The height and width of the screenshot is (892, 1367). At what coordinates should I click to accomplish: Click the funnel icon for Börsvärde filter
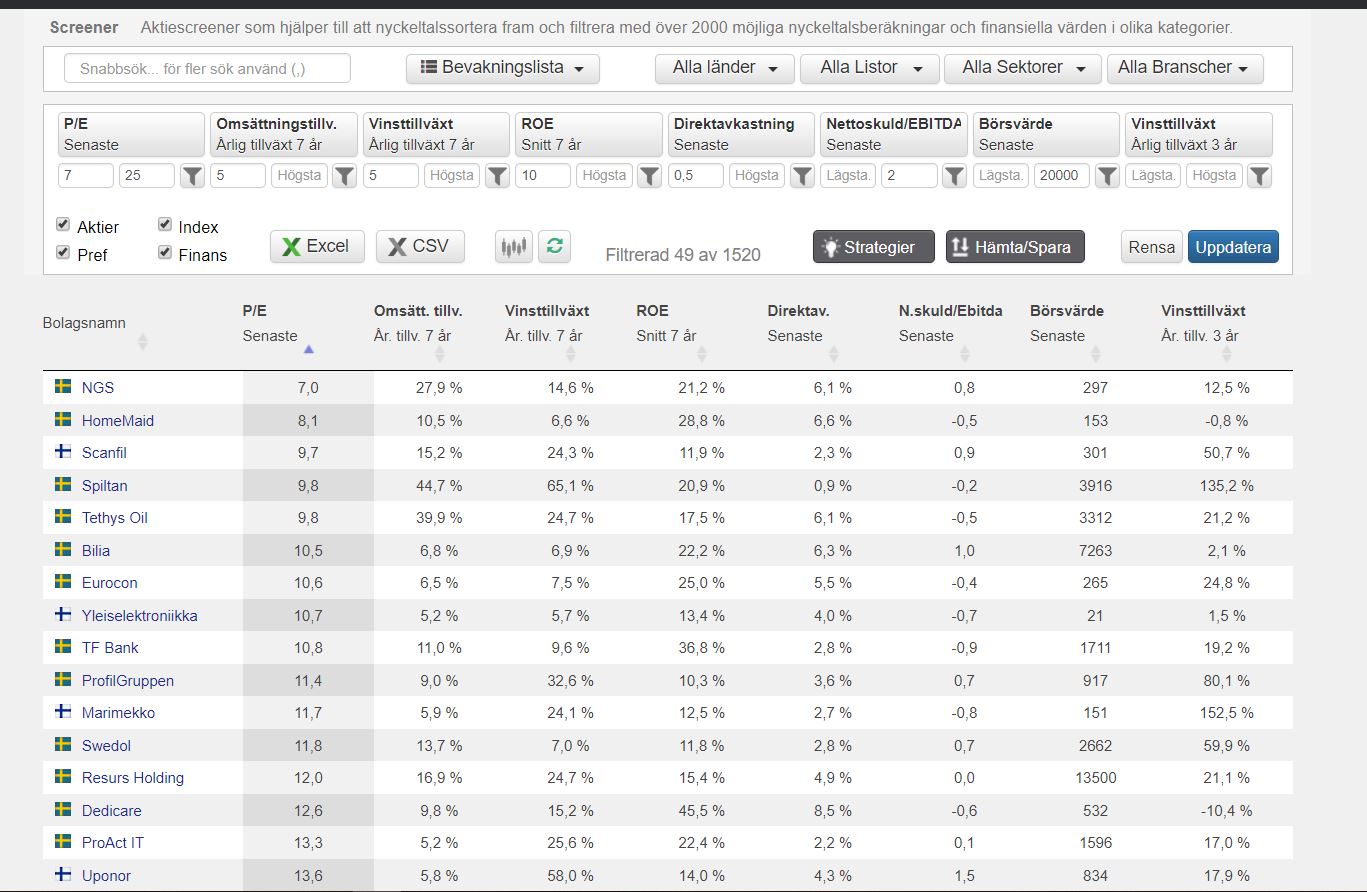pos(1107,176)
